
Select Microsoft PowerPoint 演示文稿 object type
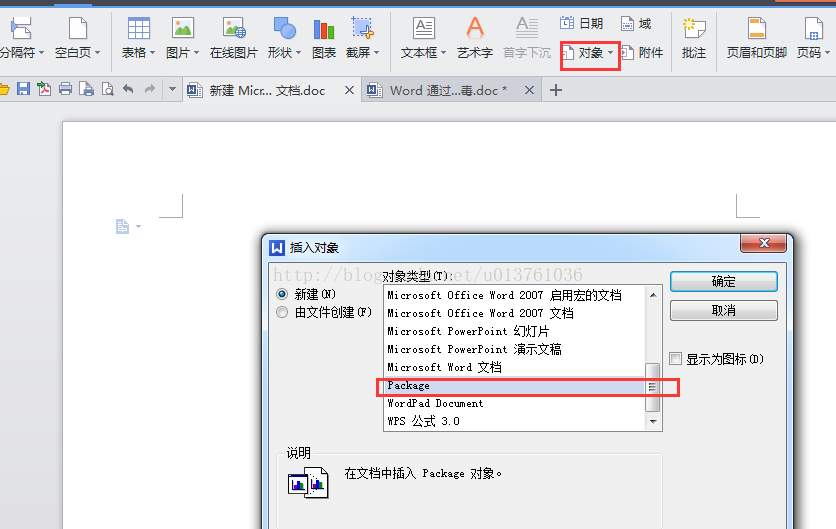pos(515,349)
